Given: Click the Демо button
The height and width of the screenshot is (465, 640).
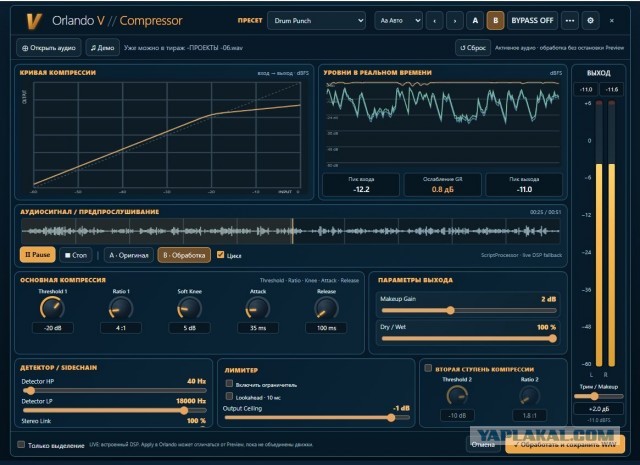Looking at the screenshot, I should coord(103,48).
